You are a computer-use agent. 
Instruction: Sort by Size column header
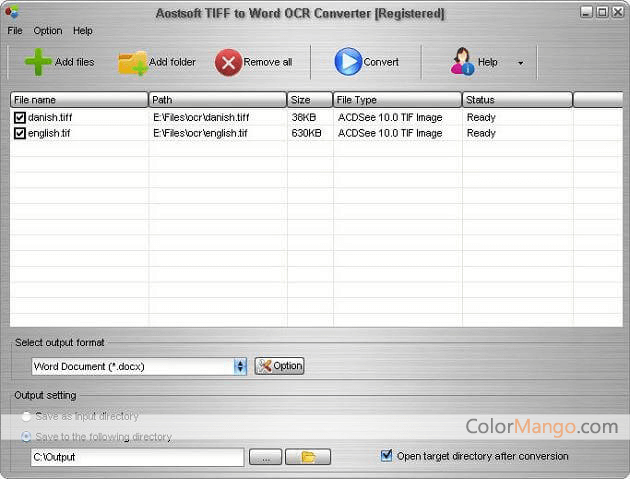(x=310, y=100)
